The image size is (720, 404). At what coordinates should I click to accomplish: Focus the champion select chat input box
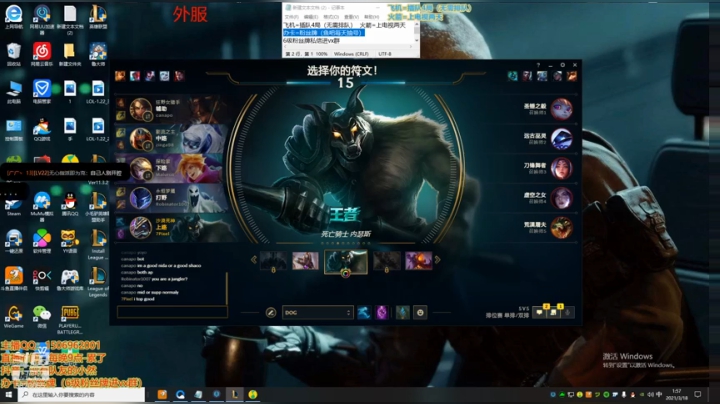[172, 312]
